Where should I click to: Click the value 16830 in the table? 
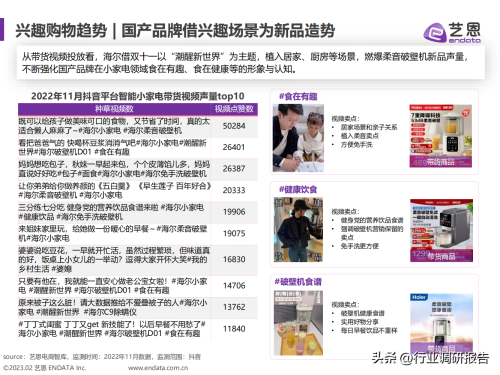click(234, 259)
